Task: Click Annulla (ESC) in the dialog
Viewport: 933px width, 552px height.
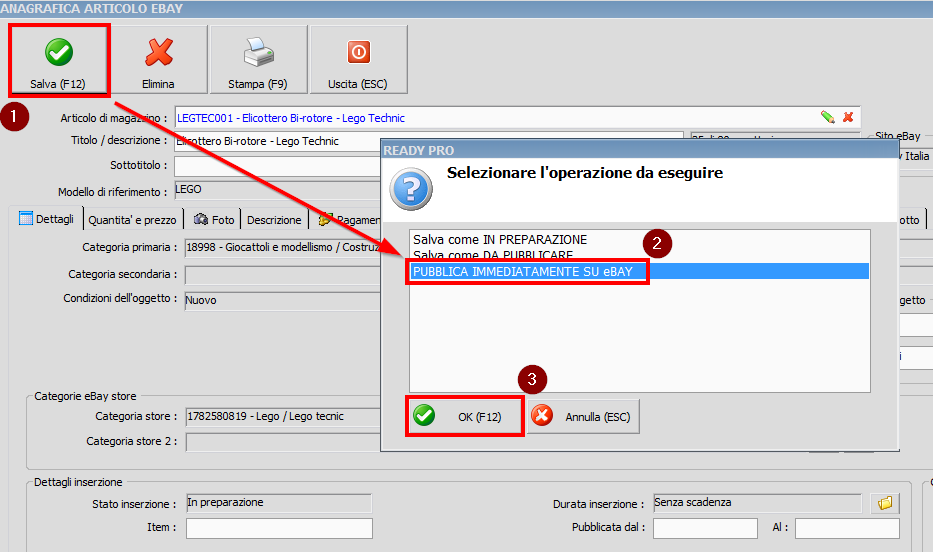Action: [x=583, y=416]
